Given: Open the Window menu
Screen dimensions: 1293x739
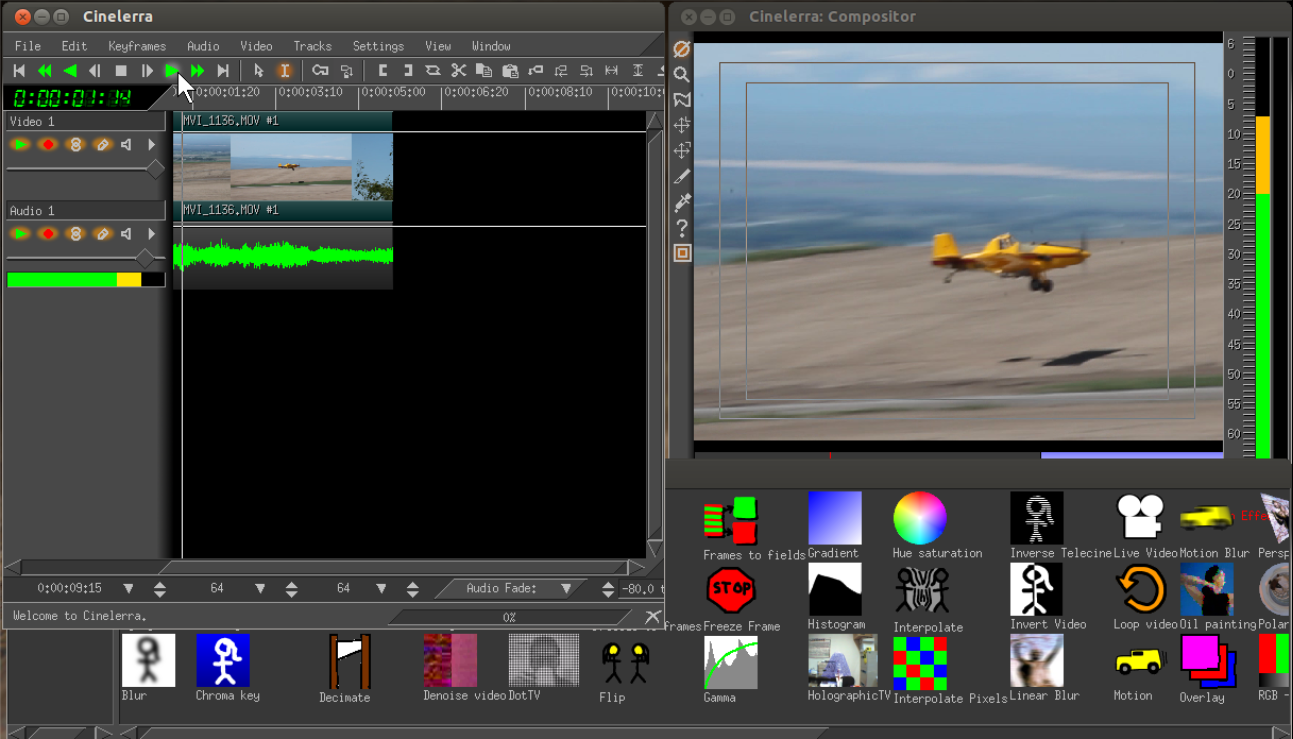Looking at the screenshot, I should click(491, 46).
